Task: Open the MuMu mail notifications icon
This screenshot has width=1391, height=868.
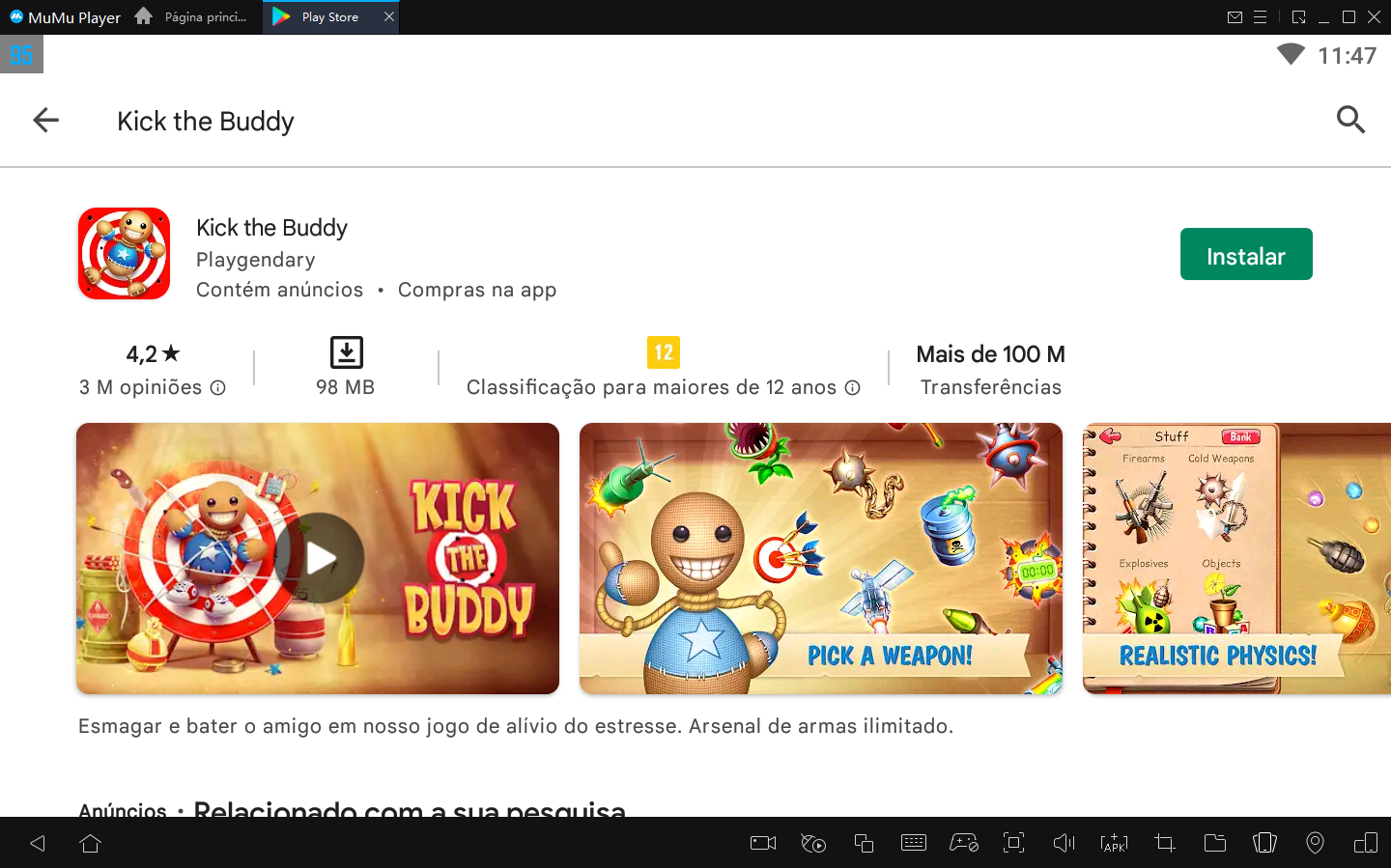Action: pyautogui.click(x=1235, y=17)
